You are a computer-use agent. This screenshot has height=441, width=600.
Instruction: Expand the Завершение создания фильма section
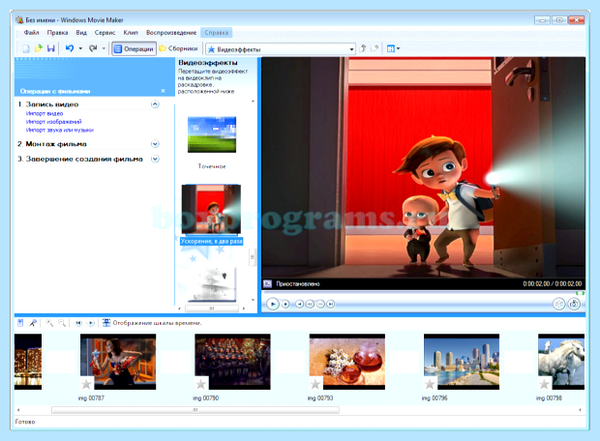155,159
